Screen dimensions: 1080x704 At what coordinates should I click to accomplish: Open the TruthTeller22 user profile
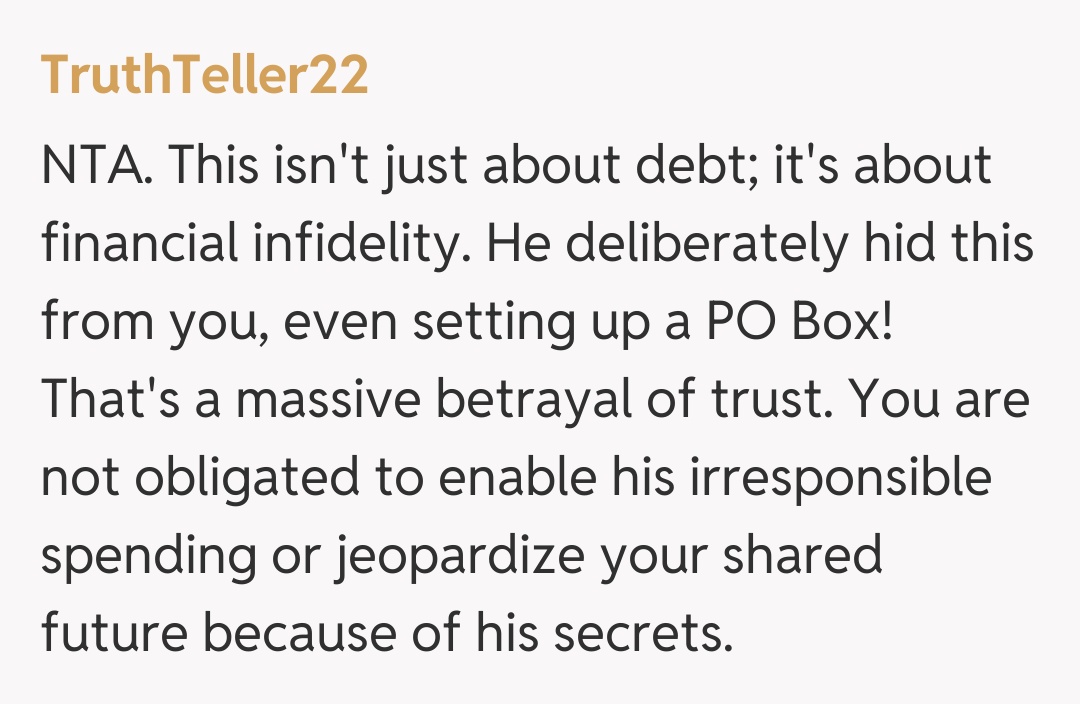coord(204,76)
